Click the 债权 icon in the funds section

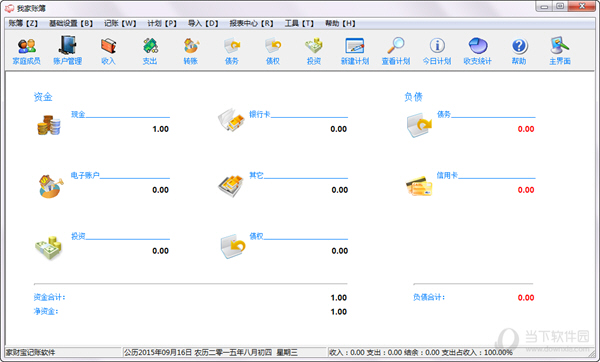point(233,246)
